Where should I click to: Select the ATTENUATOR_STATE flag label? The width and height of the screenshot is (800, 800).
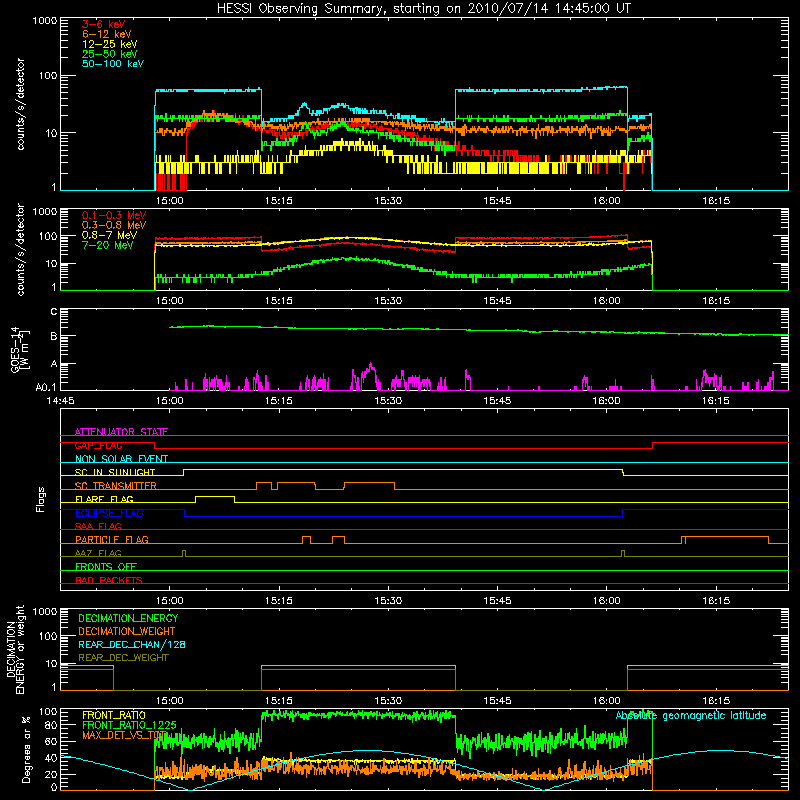[121, 432]
